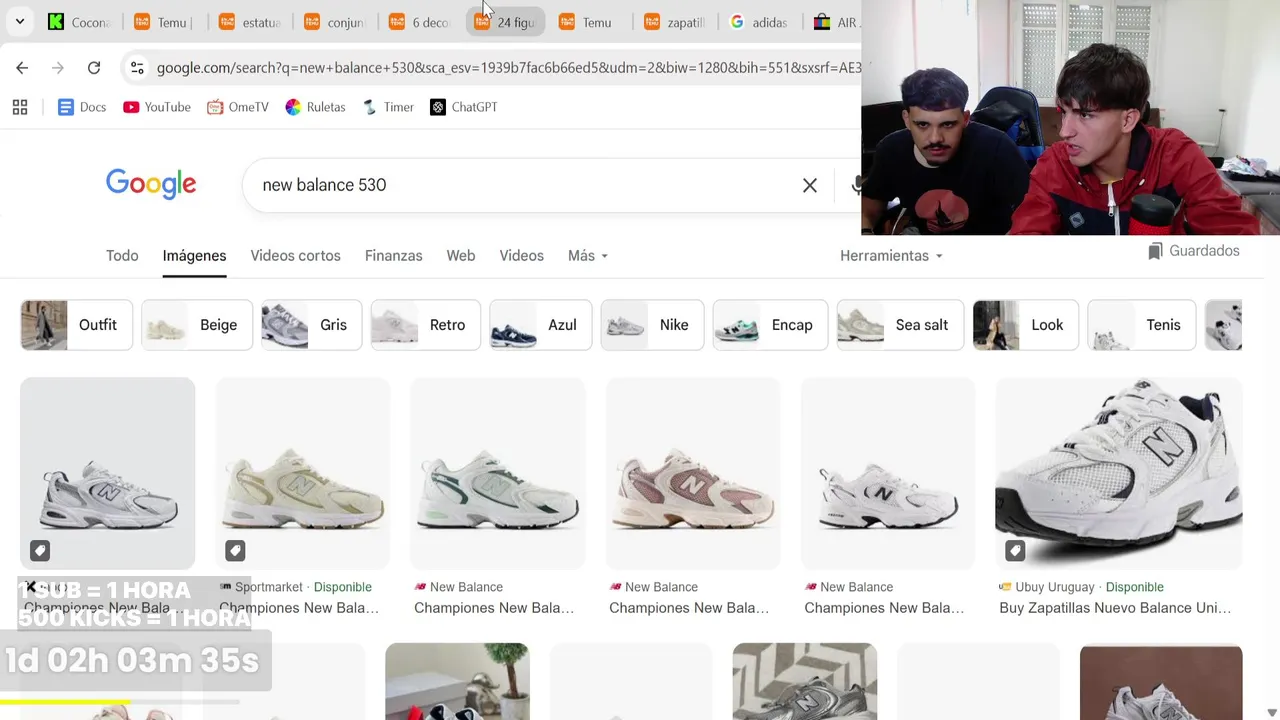Click product tag icon on Ubuy image
The height and width of the screenshot is (720, 1280).
click(1015, 551)
